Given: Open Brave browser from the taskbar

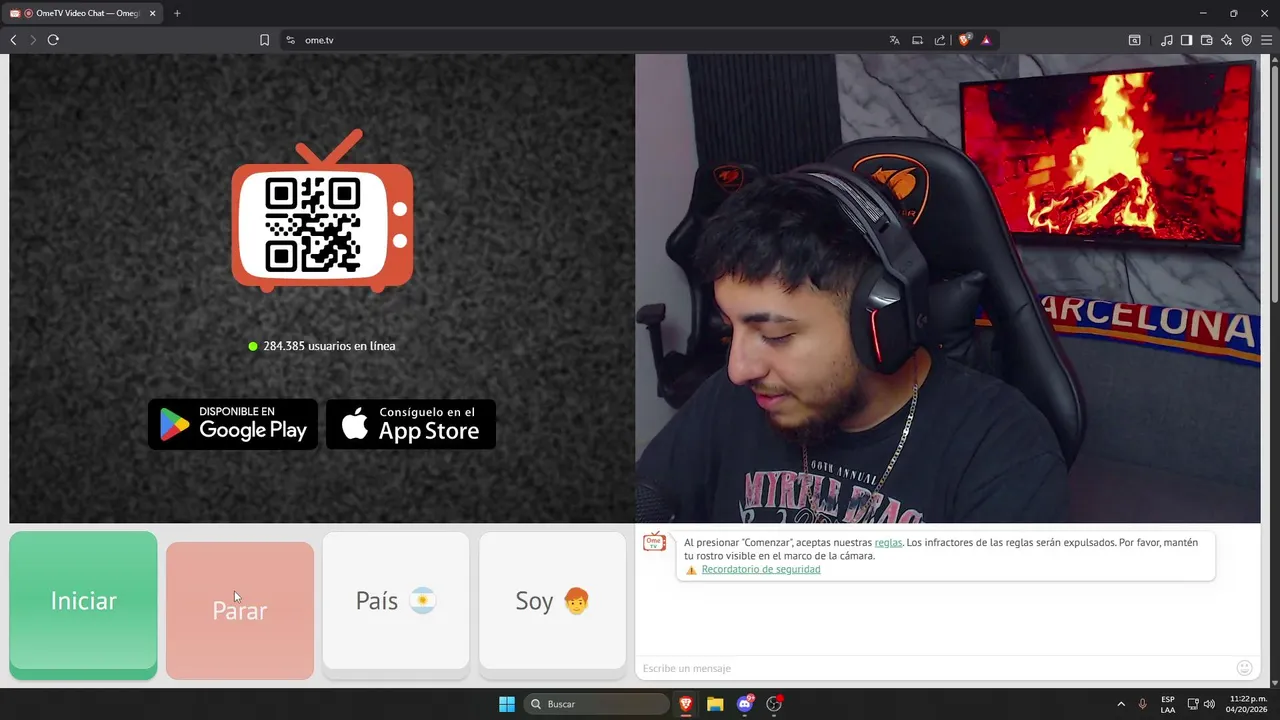Looking at the screenshot, I should tap(686, 704).
